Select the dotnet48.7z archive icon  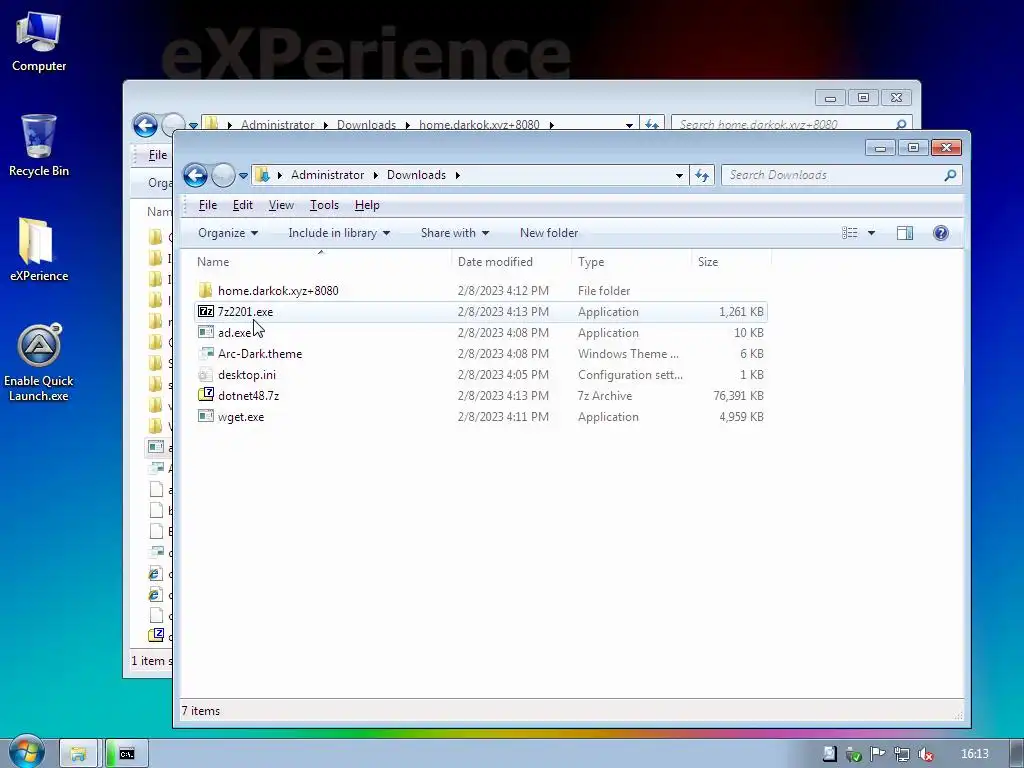click(x=206, y=395)
